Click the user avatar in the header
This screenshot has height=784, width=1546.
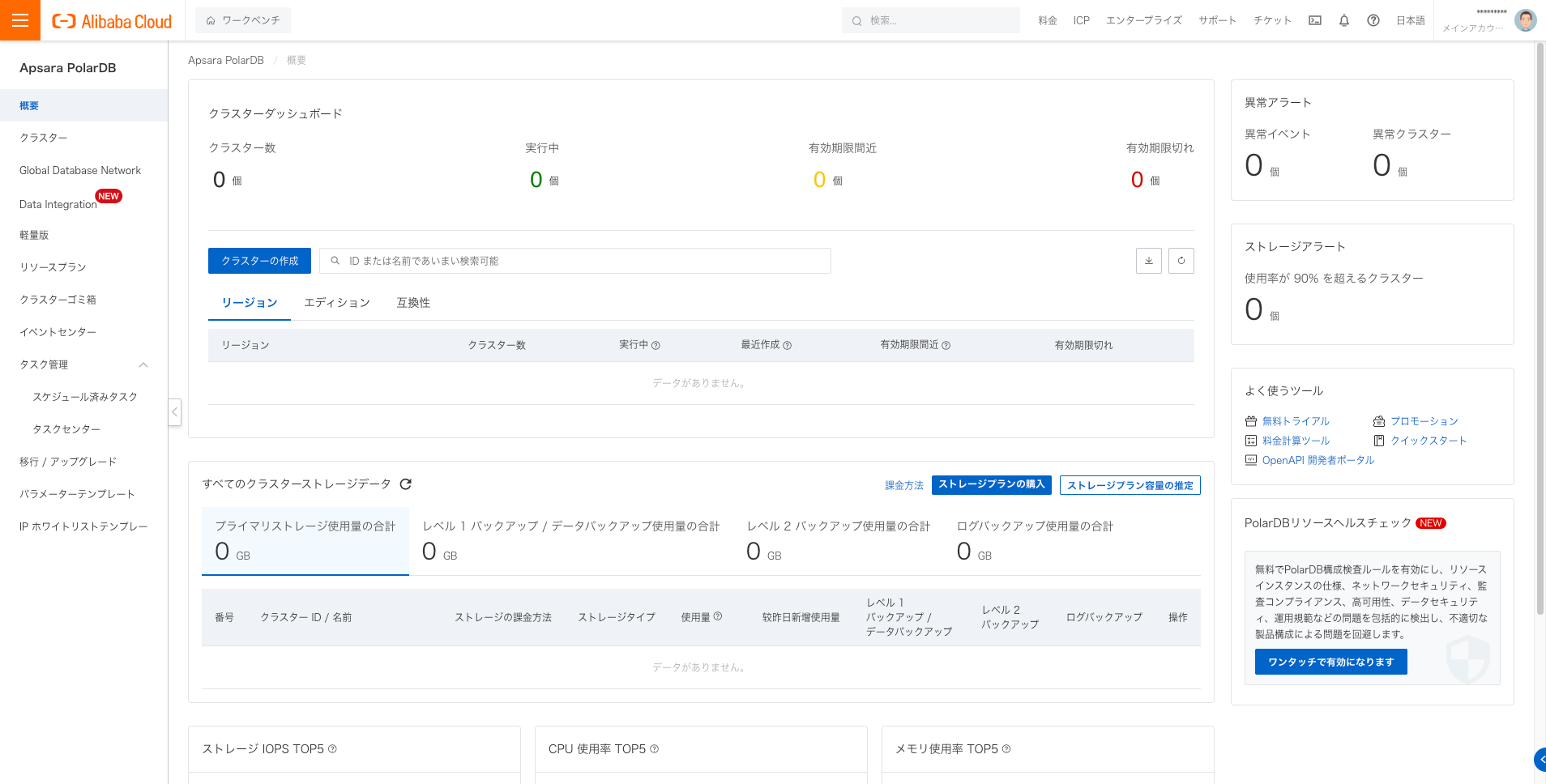click(x=1526, y=20)
